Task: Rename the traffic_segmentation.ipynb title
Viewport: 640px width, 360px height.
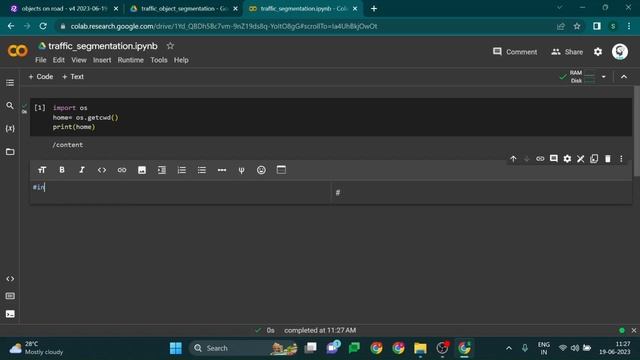Action: (102, 46)
